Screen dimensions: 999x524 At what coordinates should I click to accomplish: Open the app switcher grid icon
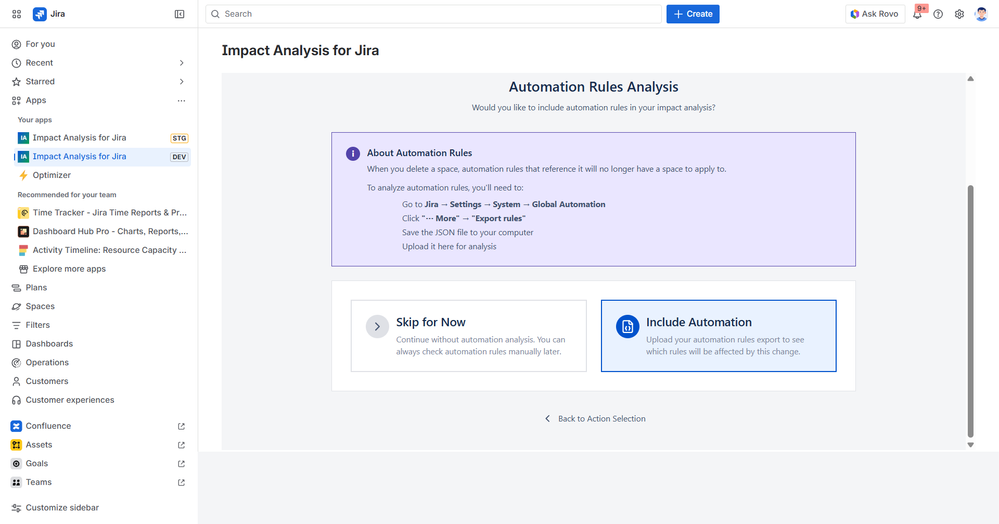pyautogui.click(x=17, y=14)
